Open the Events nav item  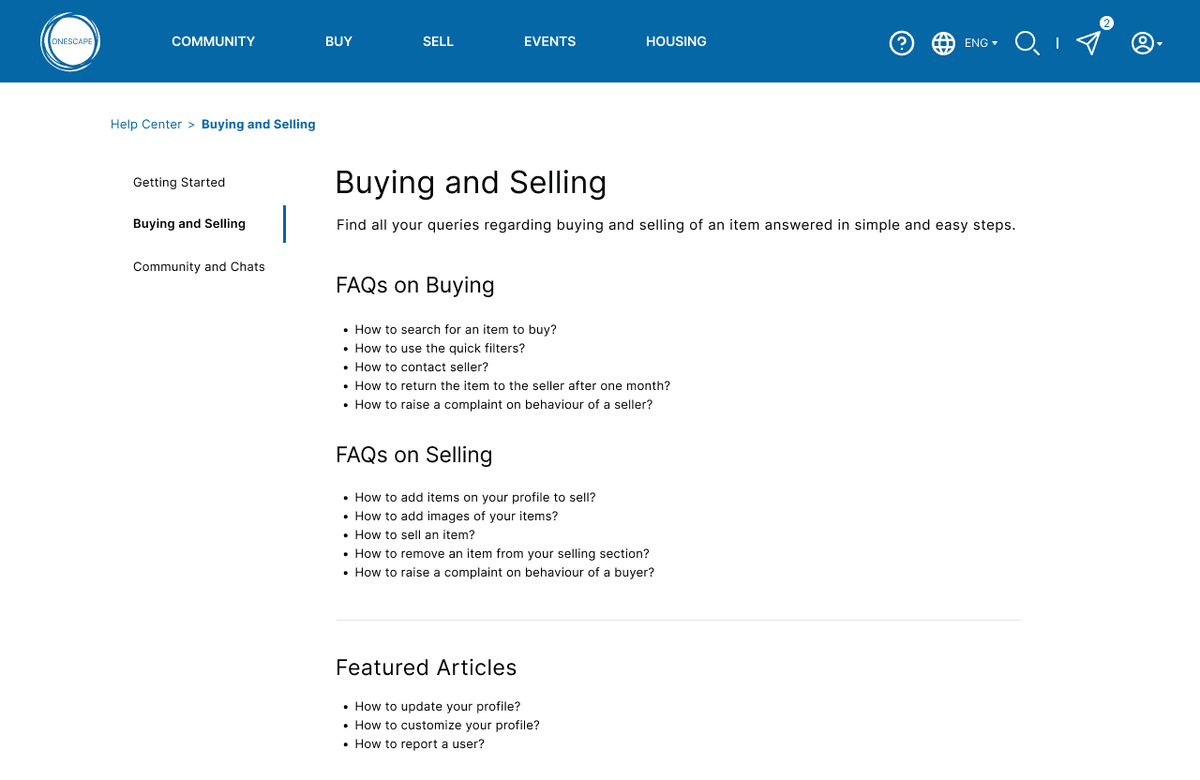tap(550, 41)
